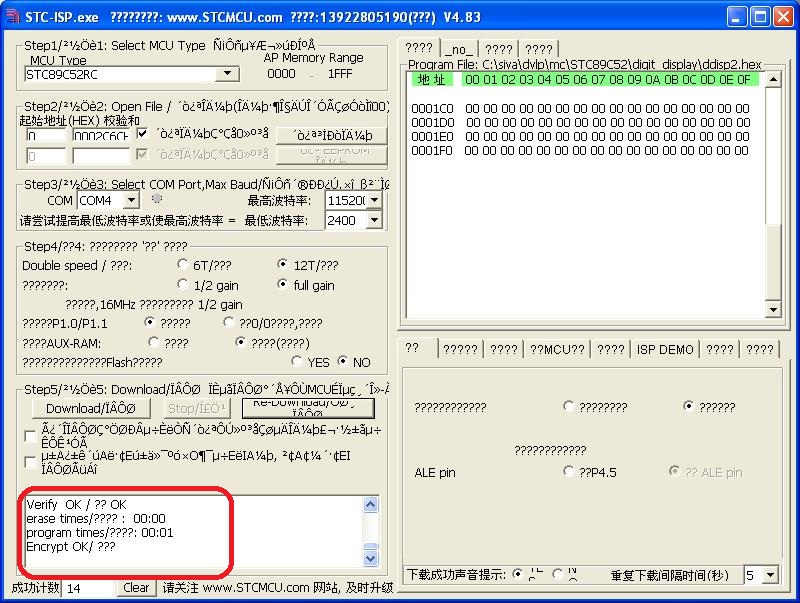Click the Encrypt OK log line
The height and width of the screenshot is (603, 800).
(x=71, y=546)
